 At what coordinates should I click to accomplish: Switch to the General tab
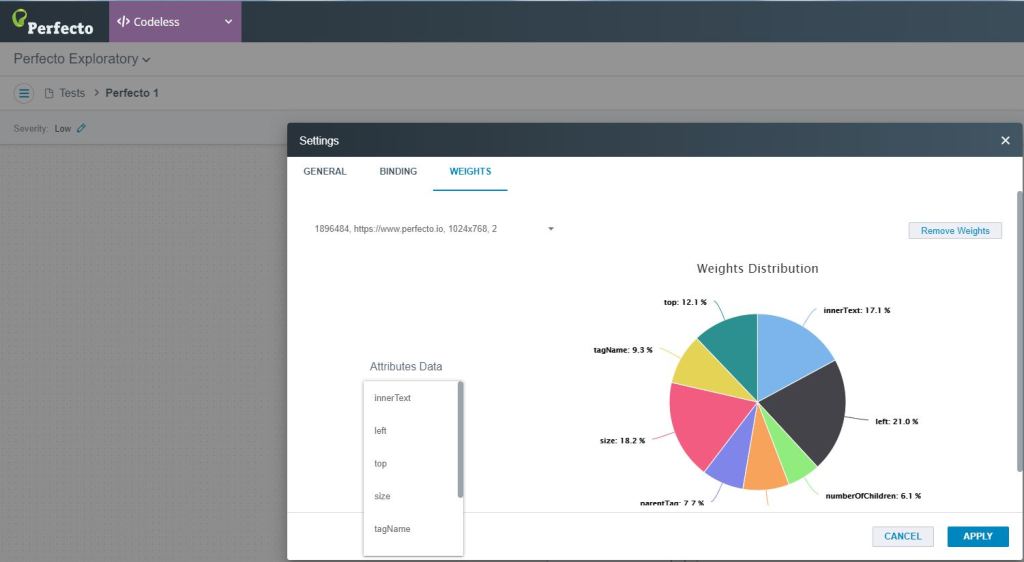click(x=325, y=171)
